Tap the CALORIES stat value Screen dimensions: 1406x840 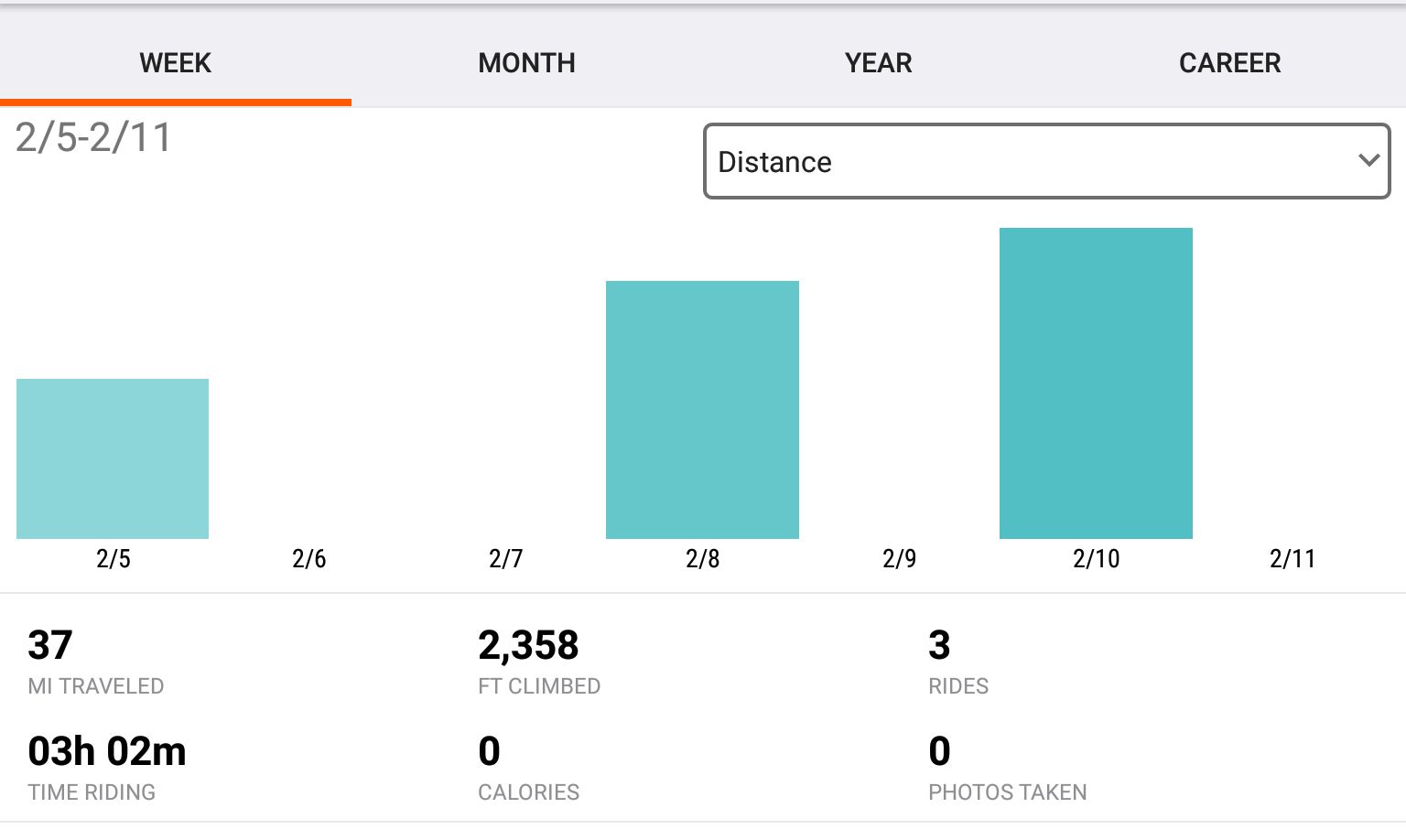pos(490,752)
